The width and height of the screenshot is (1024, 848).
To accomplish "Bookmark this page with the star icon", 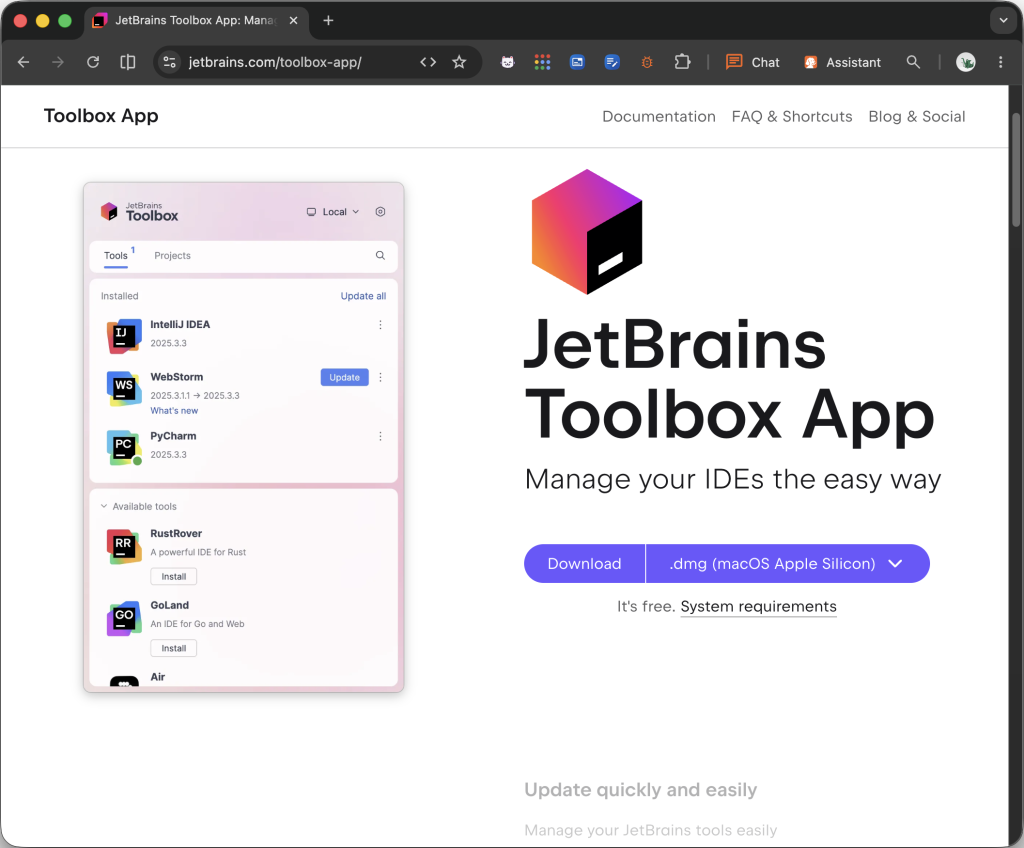I will [459, 62].
